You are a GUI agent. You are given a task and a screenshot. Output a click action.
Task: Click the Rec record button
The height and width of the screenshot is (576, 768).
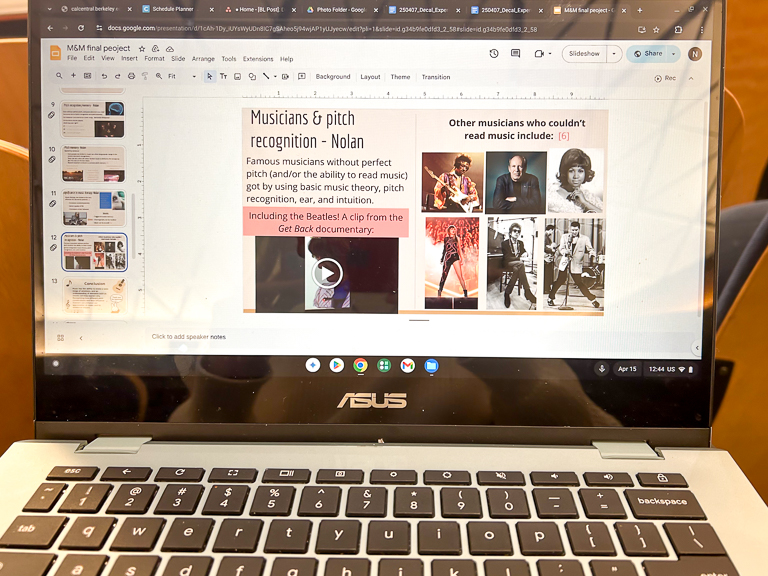click(x=665, y=78)
